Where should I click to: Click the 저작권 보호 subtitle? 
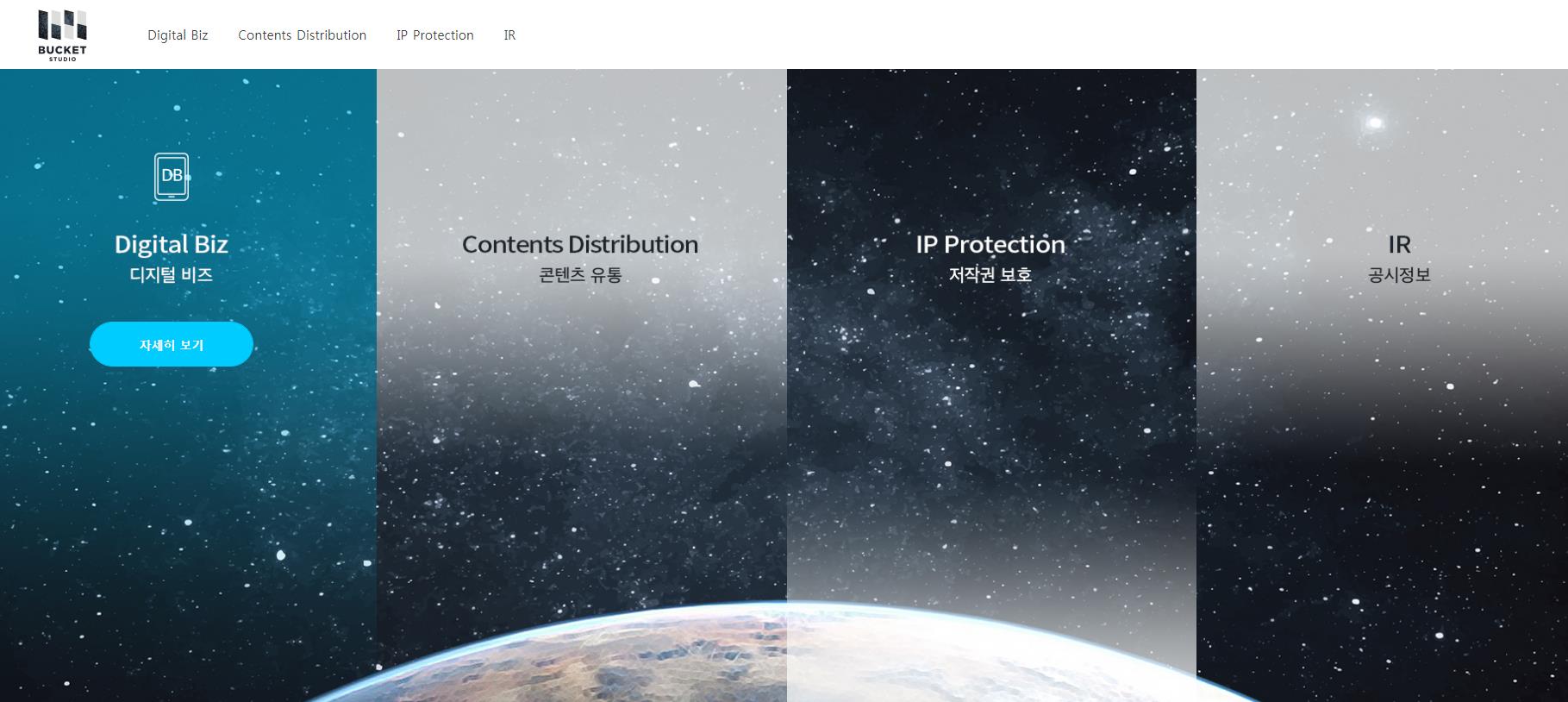click(990, 275)
